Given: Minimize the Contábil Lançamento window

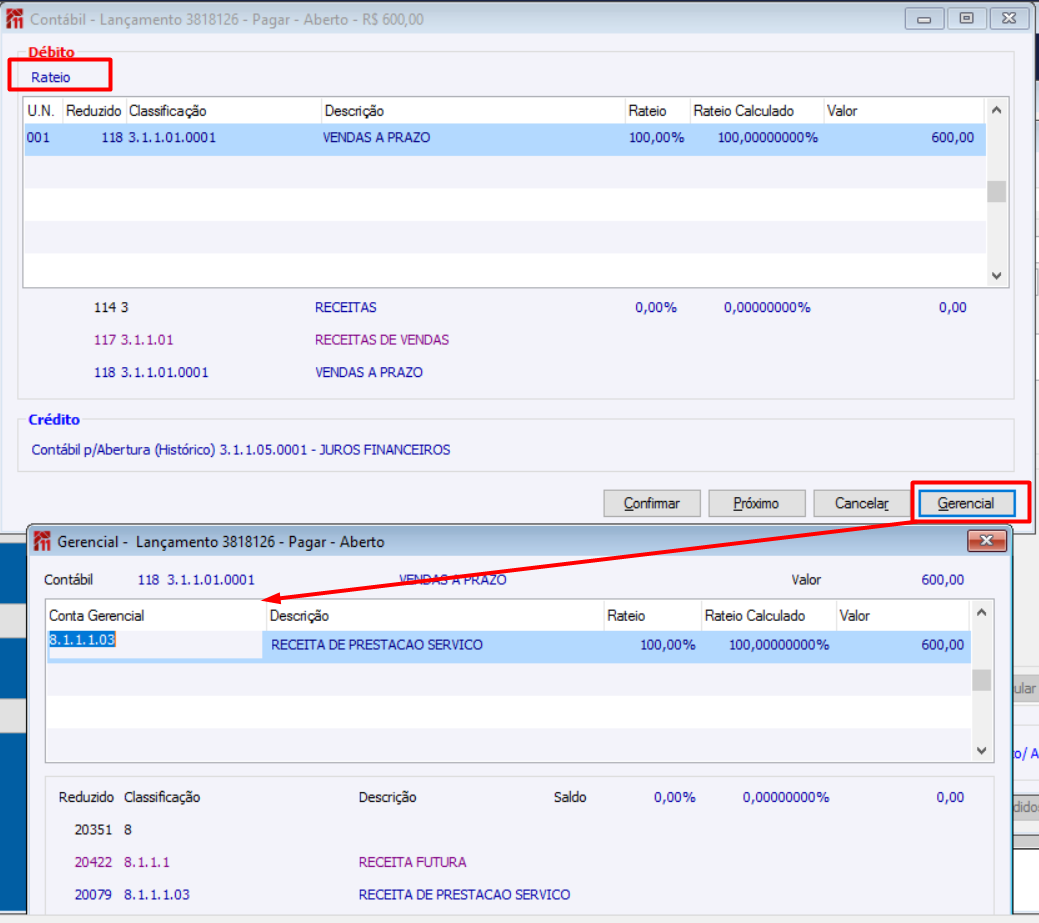Looking at the screenshot, I should pos(924,19).
